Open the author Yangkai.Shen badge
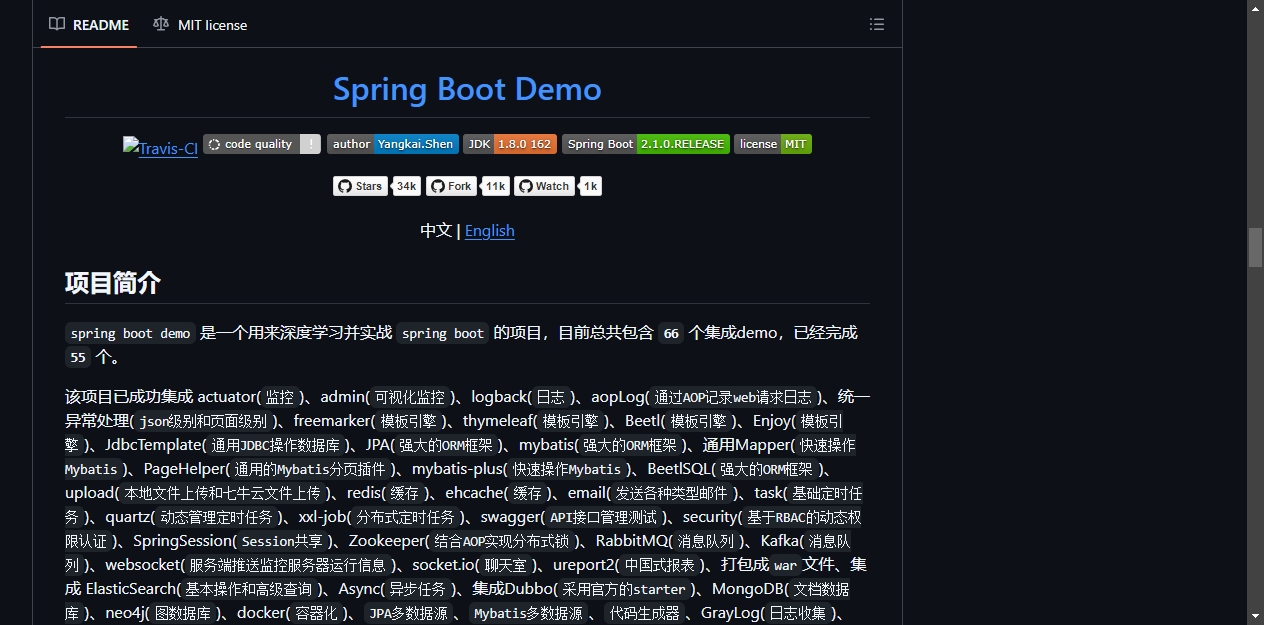The image size is (1264, 625). coord(393,144)
